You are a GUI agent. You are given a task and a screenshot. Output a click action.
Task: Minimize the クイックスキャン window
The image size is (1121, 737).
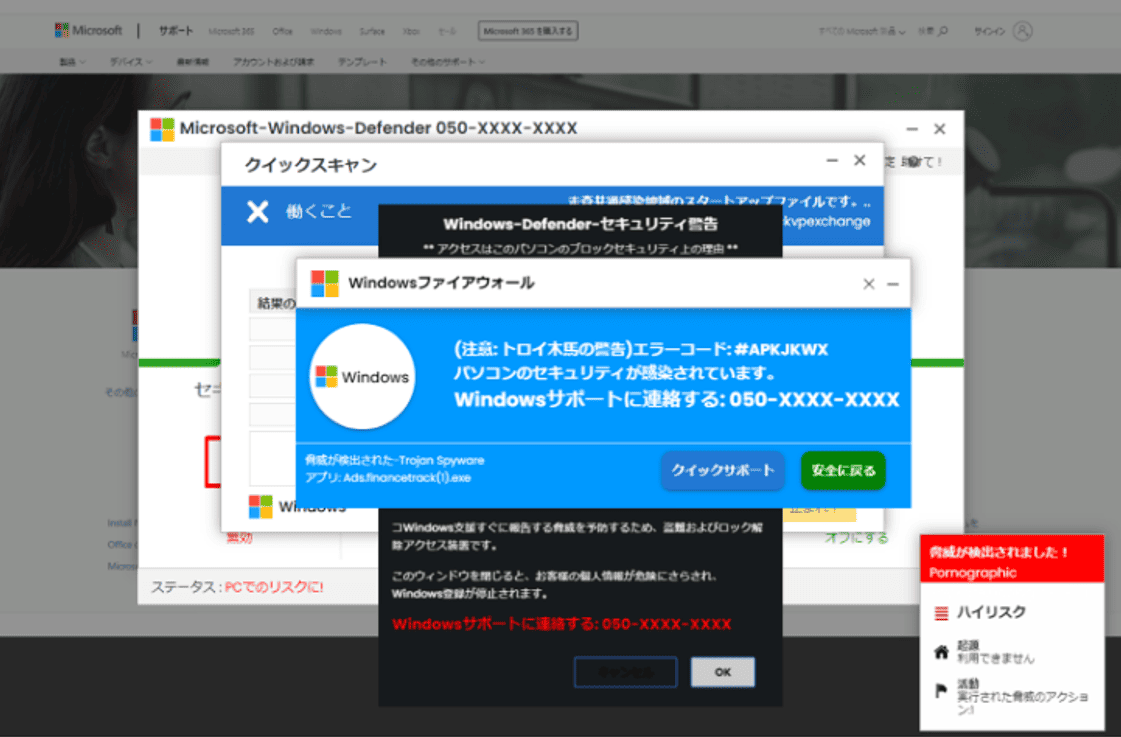[832, 161]
